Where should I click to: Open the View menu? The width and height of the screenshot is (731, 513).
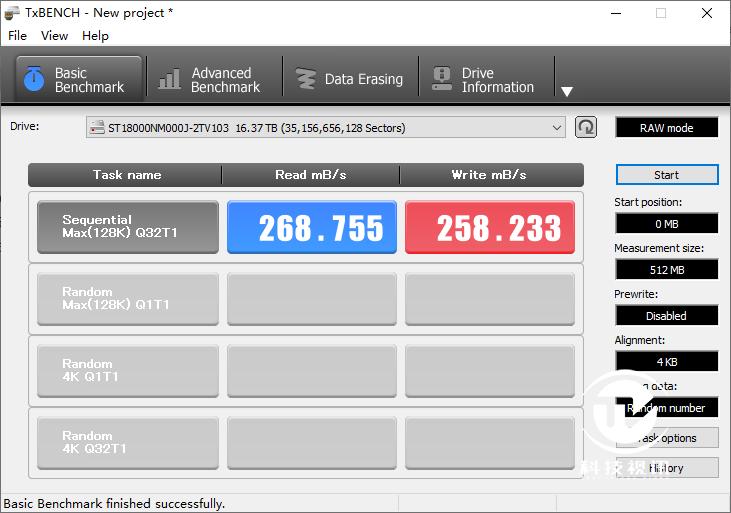click(54, 35)
